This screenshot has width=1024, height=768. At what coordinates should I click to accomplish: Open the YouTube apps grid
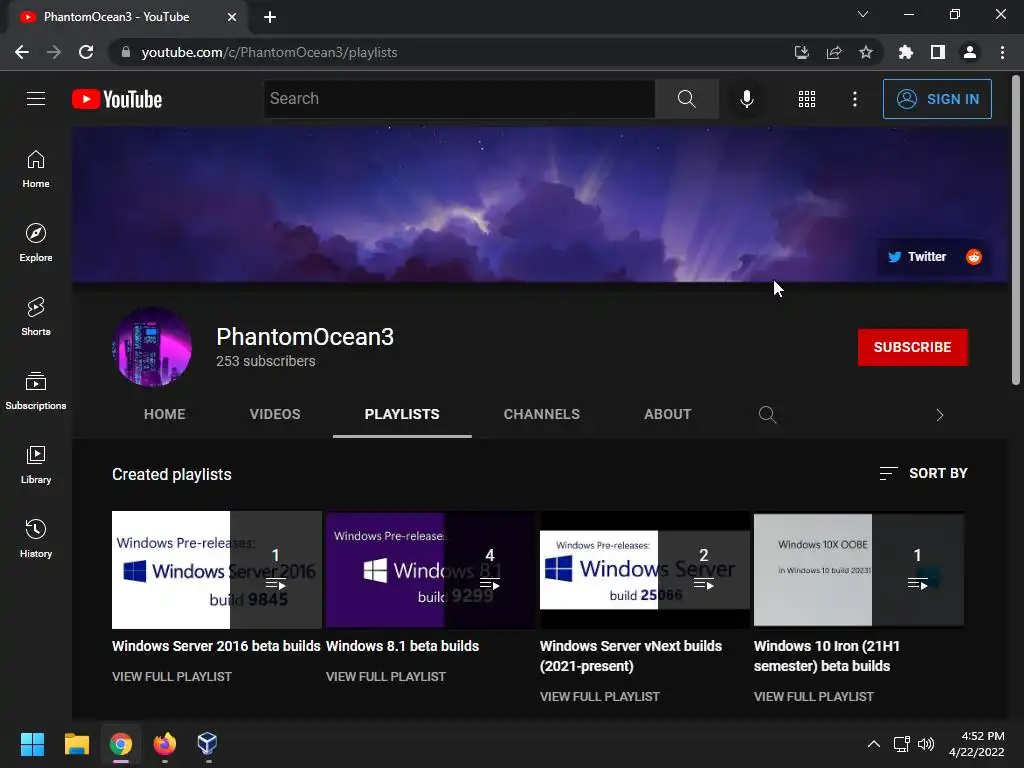click(x=807, y=99)
